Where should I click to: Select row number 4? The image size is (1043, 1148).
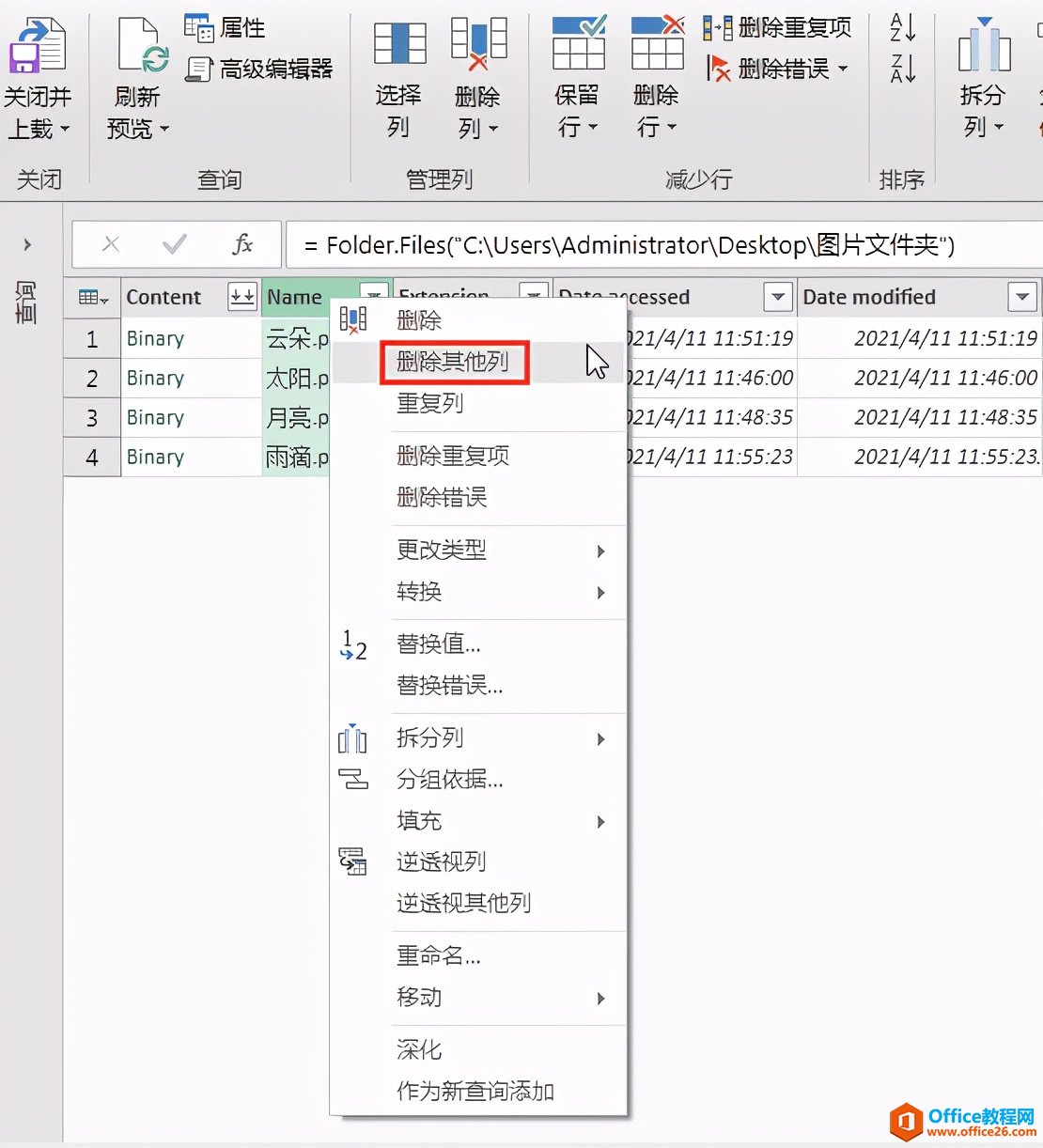[x=92, y=458]
